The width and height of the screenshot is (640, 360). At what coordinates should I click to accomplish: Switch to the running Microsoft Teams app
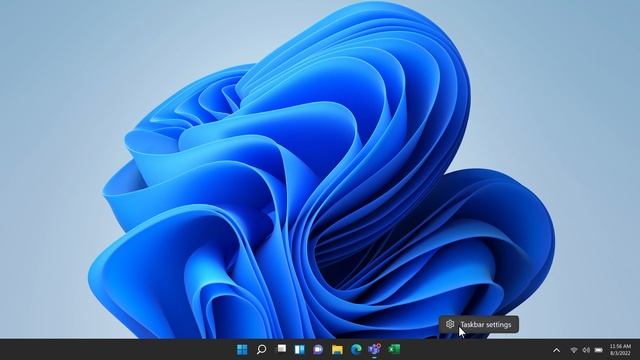(374, 349)
